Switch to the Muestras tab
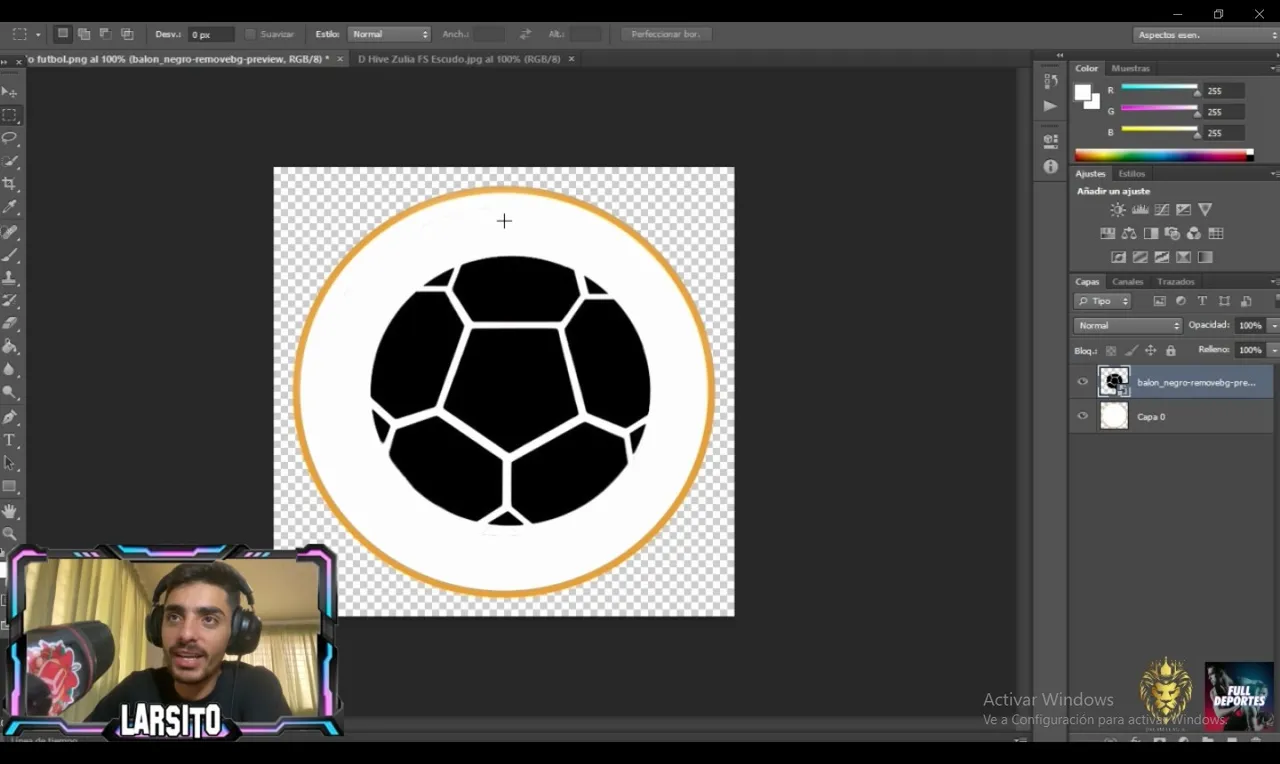The image size is (1280, 764). pyautogui.click(x=1130, y=68)
